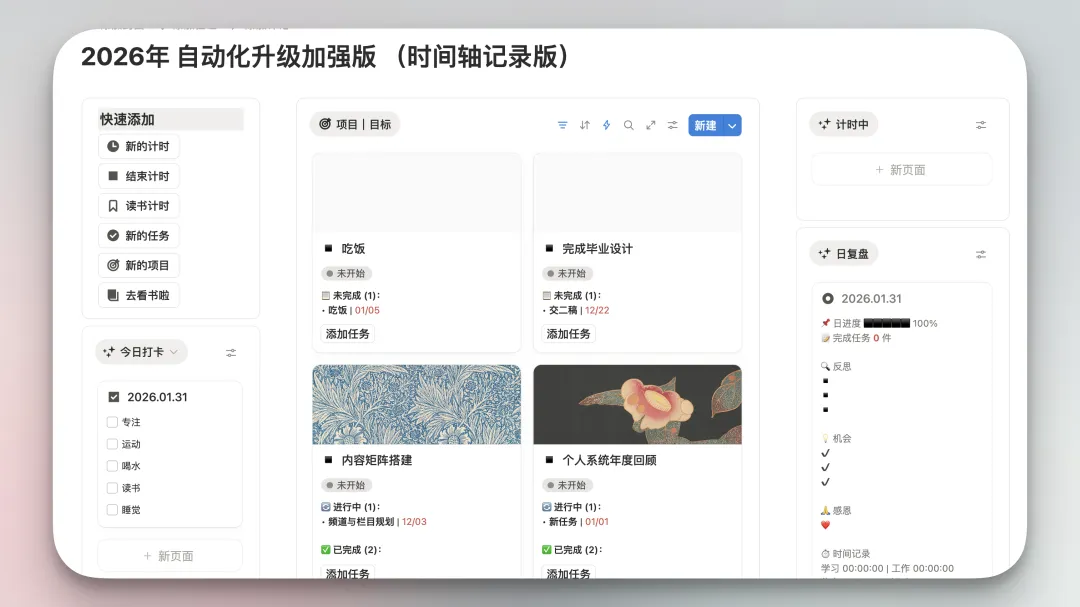Click the blue 新建 button
This screenshot has height=607, width=1080.
click(x=705, y=125)
